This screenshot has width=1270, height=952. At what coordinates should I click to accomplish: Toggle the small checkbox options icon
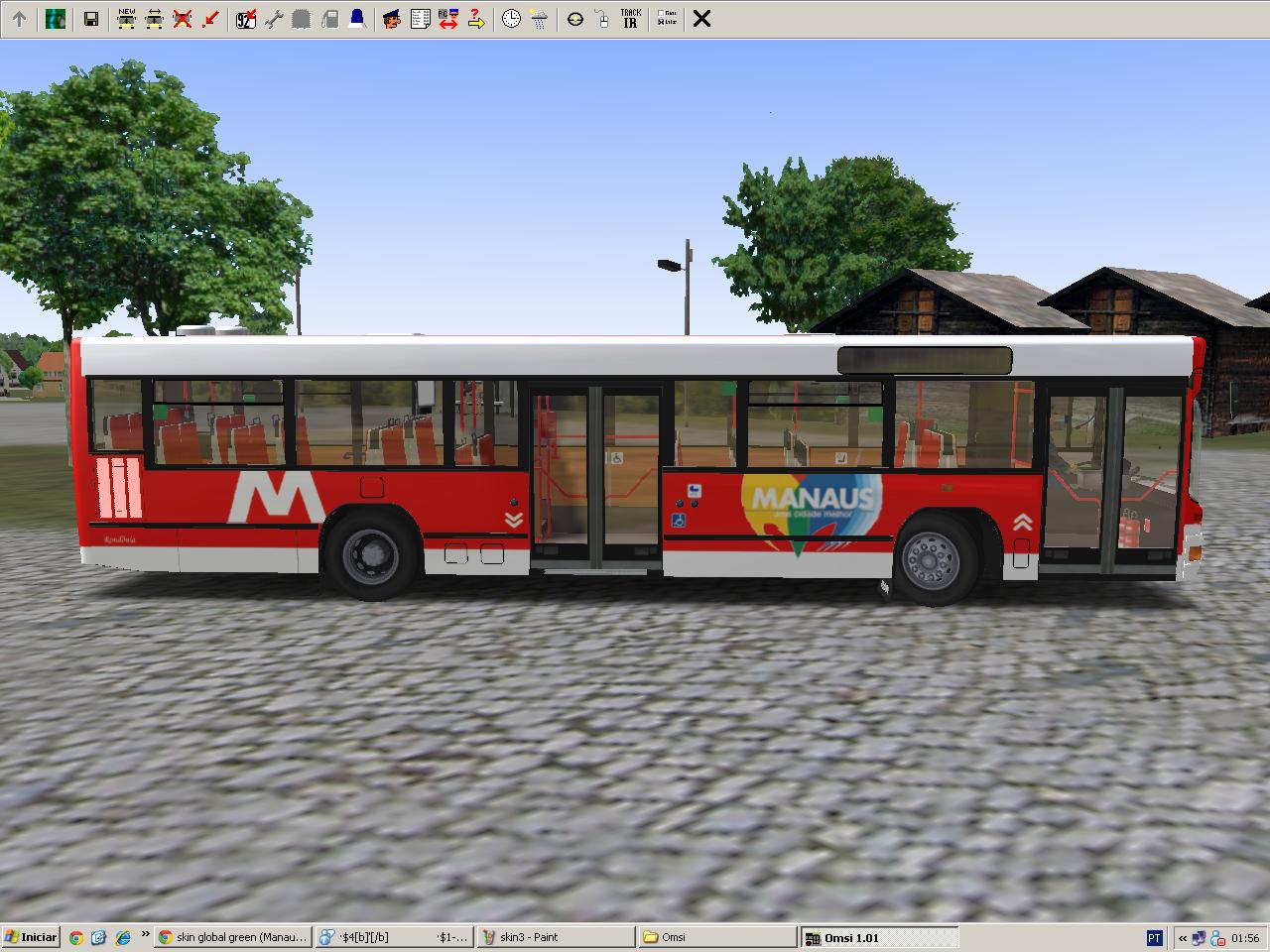coord(667,18)
